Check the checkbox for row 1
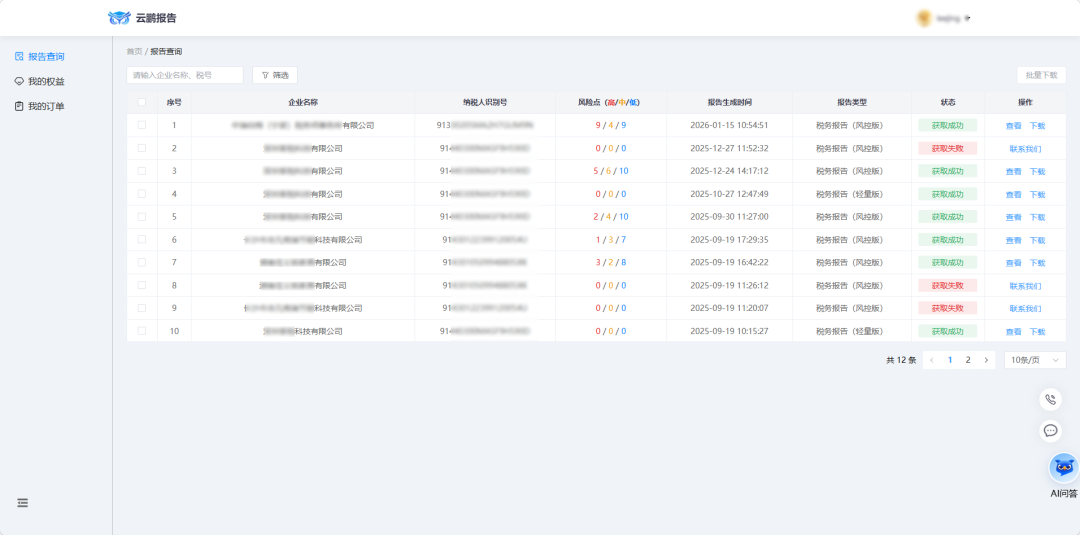Screen dimensions: 1080x535 (142, 125)
